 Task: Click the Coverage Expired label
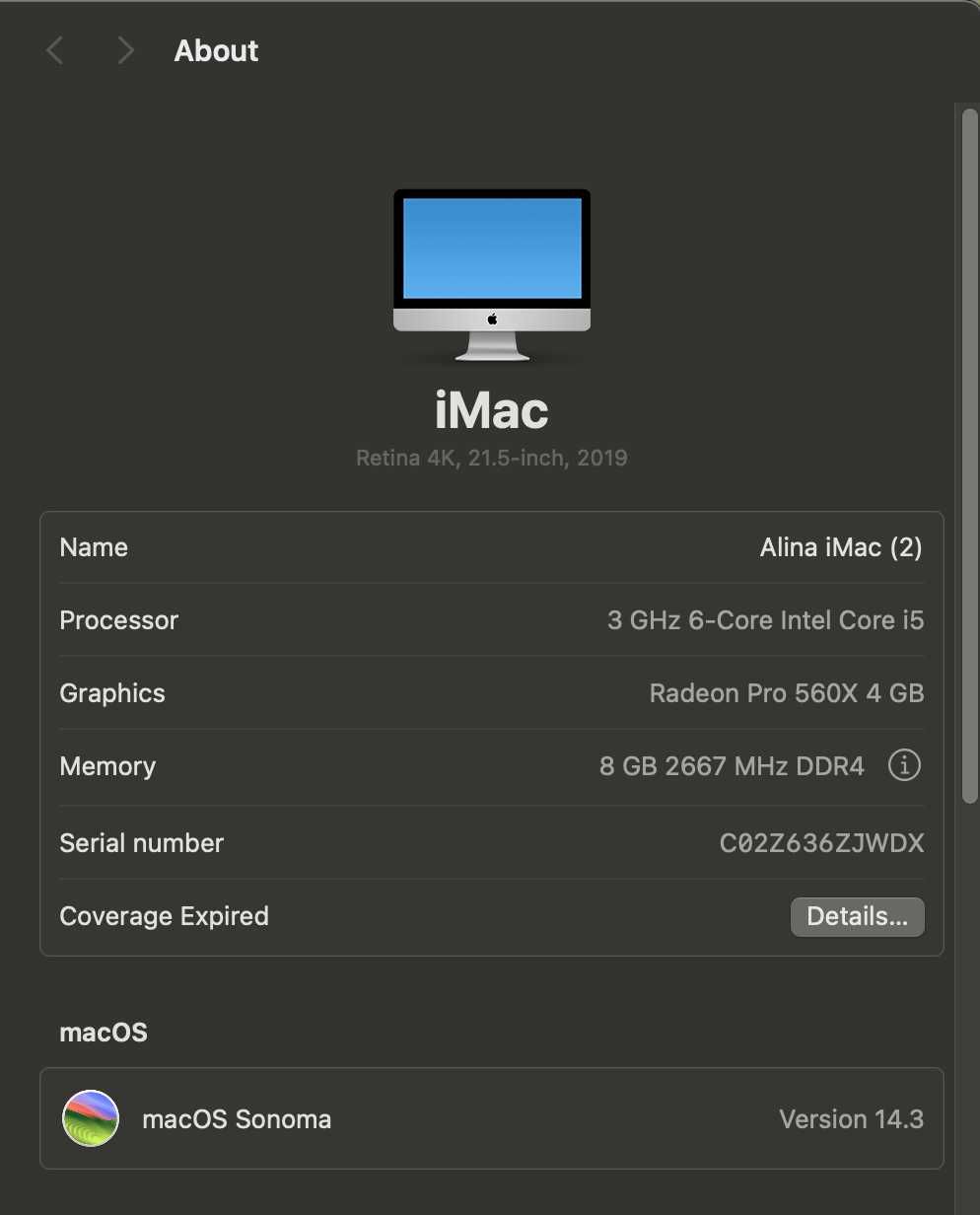[x=164, y=916]
